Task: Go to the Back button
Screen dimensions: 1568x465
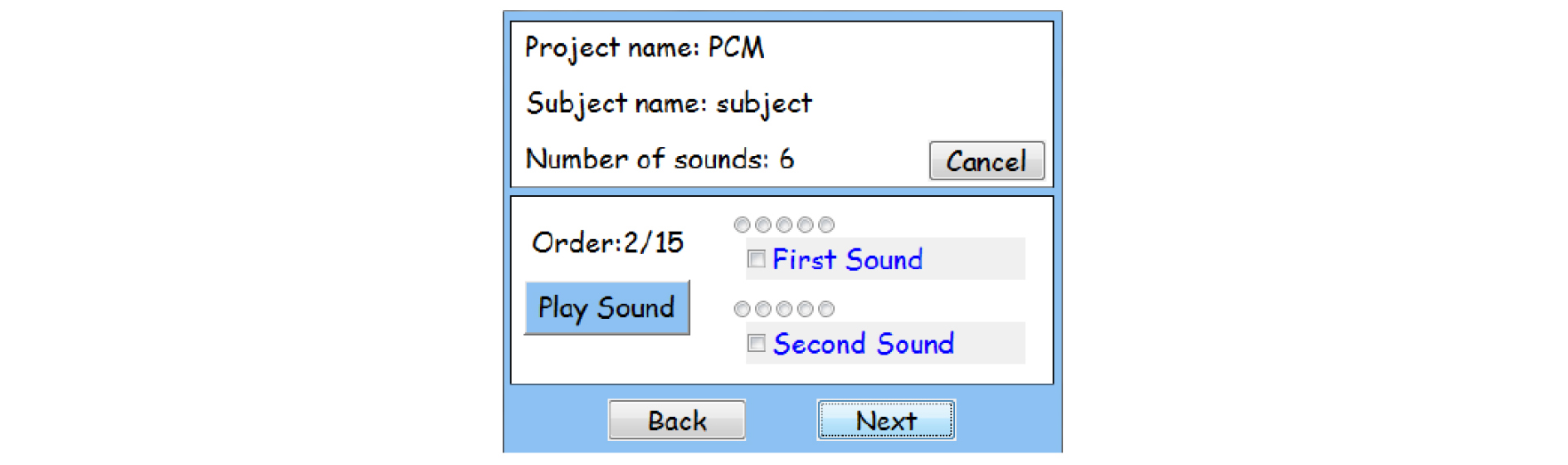Action: point(676,420)
